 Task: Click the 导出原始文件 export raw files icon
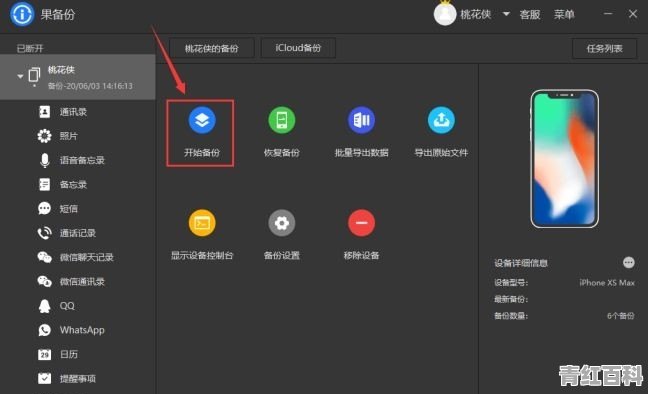(x=441, y=120)
